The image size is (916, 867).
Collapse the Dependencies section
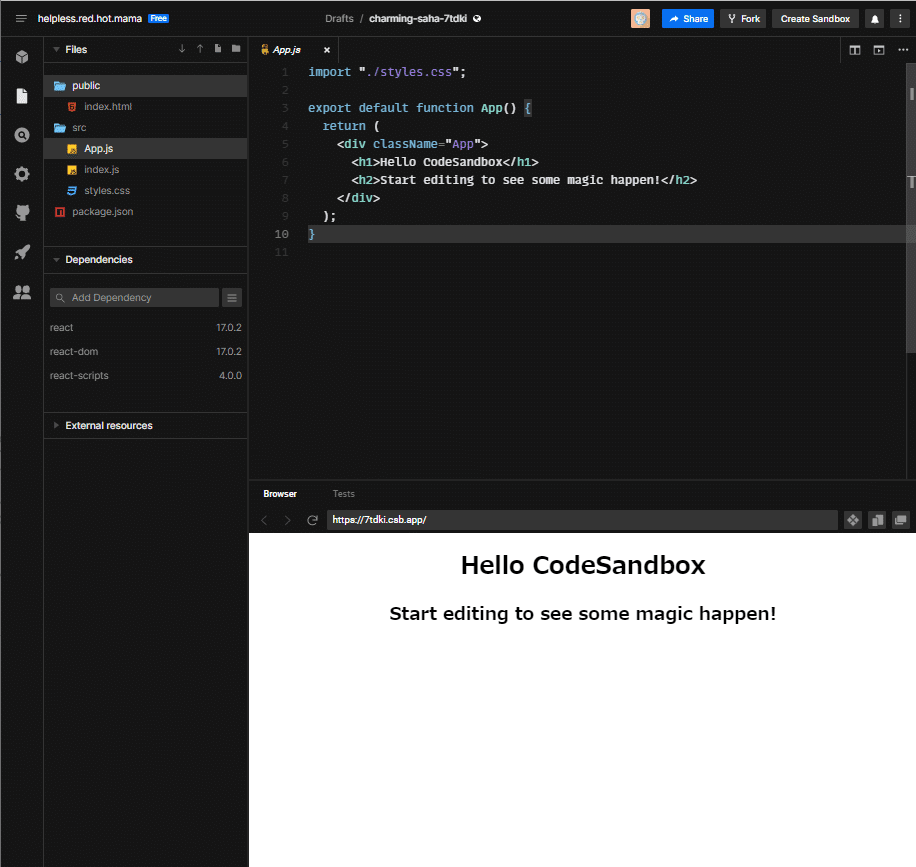point(56,259)
